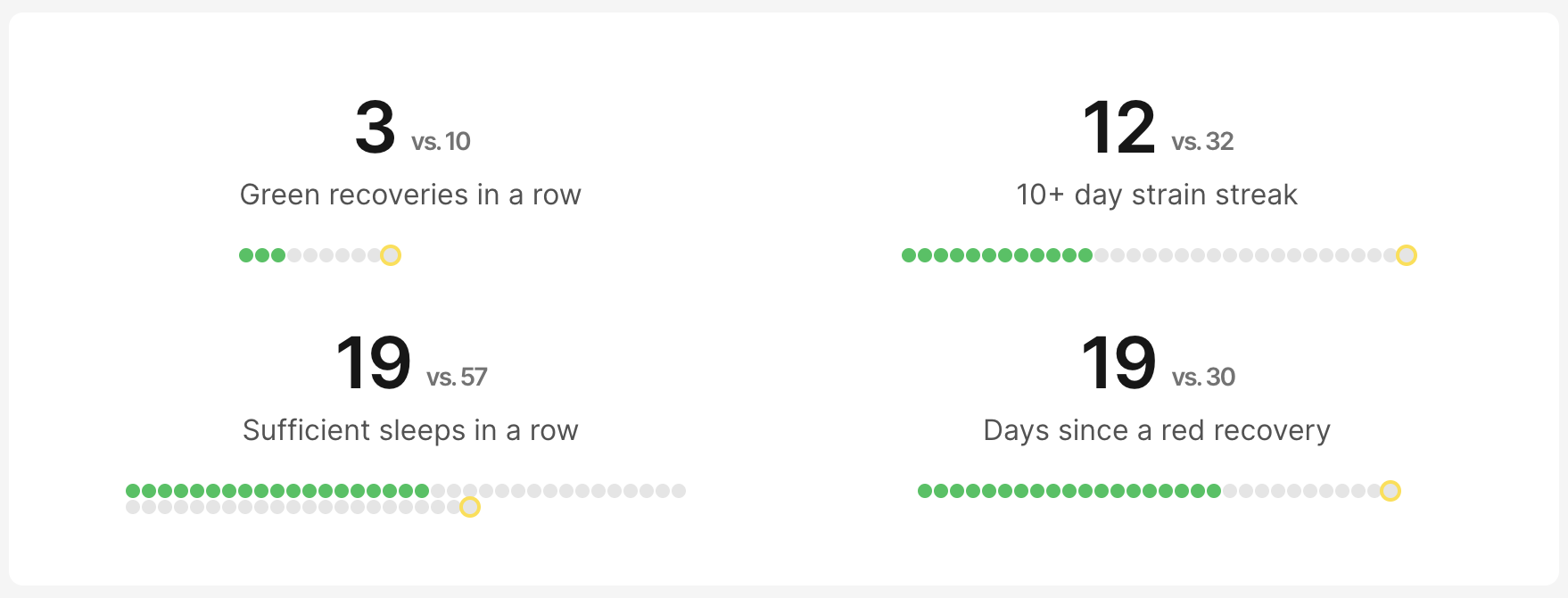Click the yellow-ringed end dot of strain streak
The height and width of the screenshot is (598, 1568).
[1407, 255]
